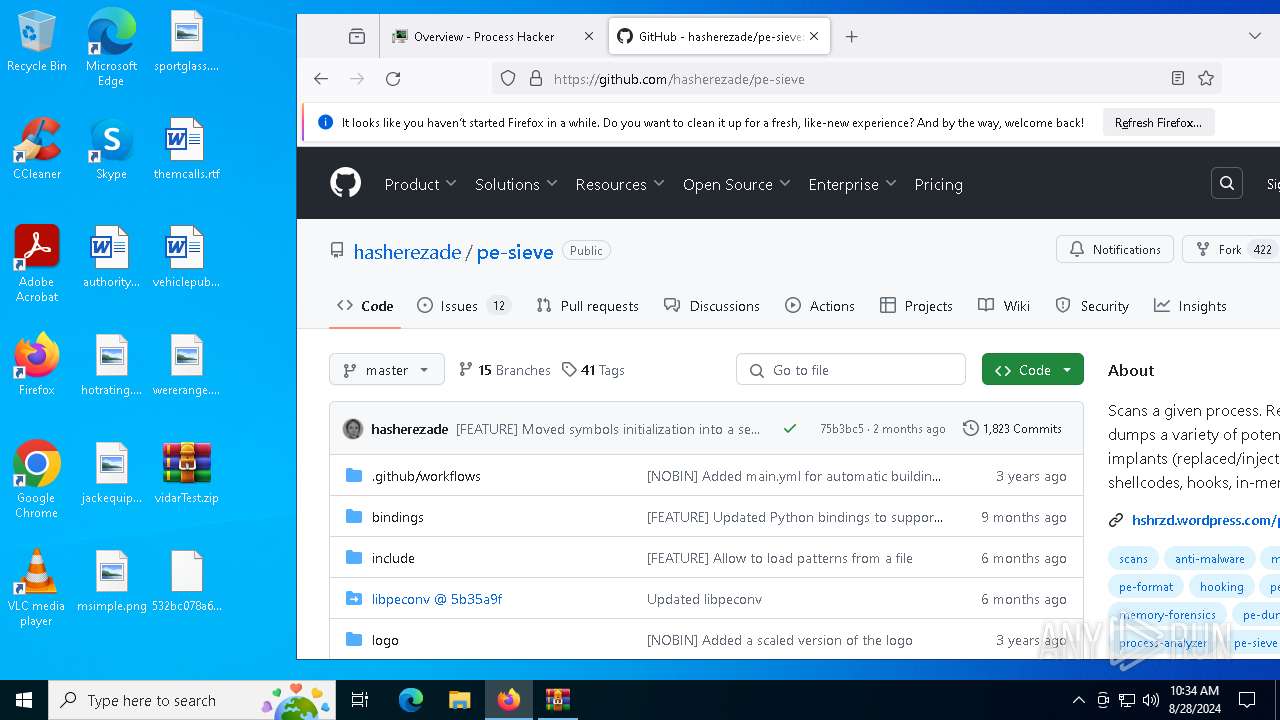Open Firefox View icon in tab bar
This screenshot has height=720, width=1280.
click(357, 36)
